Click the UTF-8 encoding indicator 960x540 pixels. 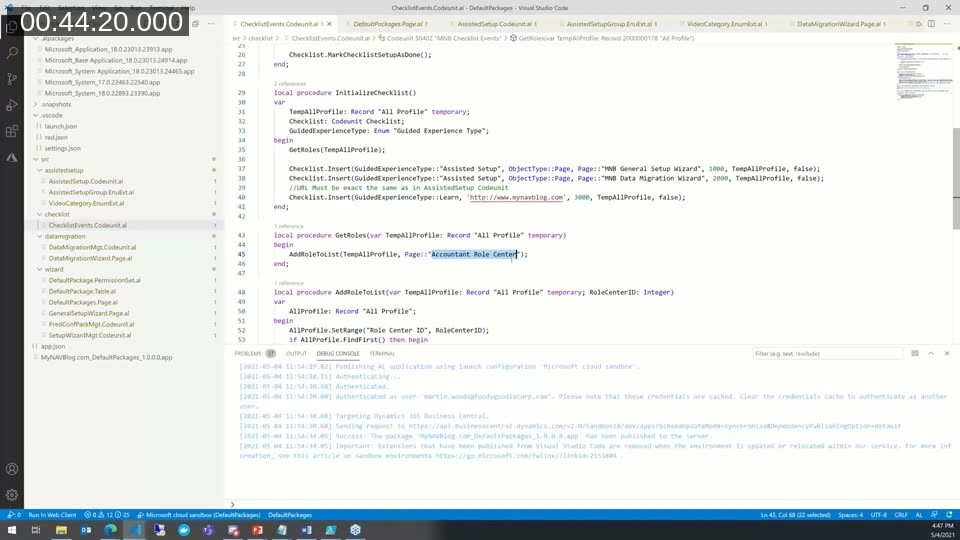(879, 515)
